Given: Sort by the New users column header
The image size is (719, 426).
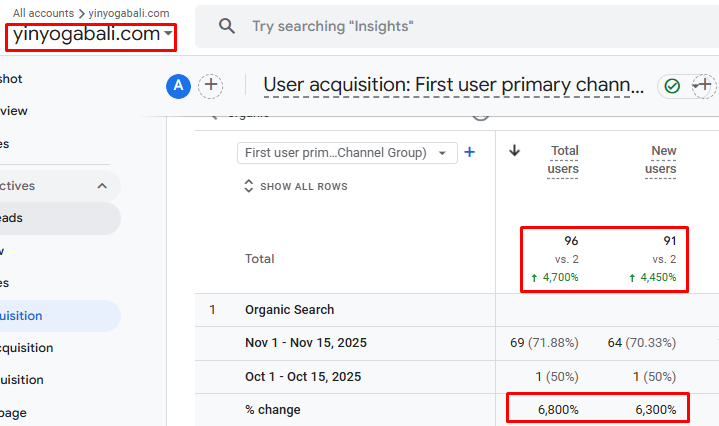Looking at the screenshot, I should (660, 160).
